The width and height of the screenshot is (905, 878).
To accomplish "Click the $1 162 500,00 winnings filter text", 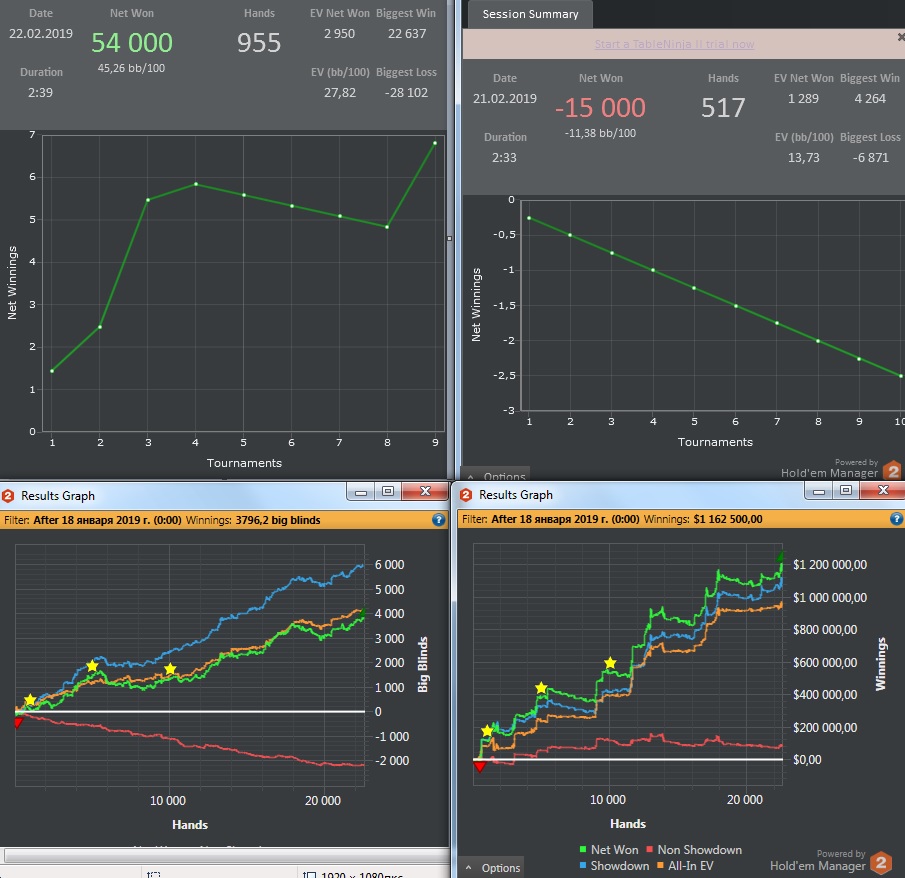I will tap(728, 519).
